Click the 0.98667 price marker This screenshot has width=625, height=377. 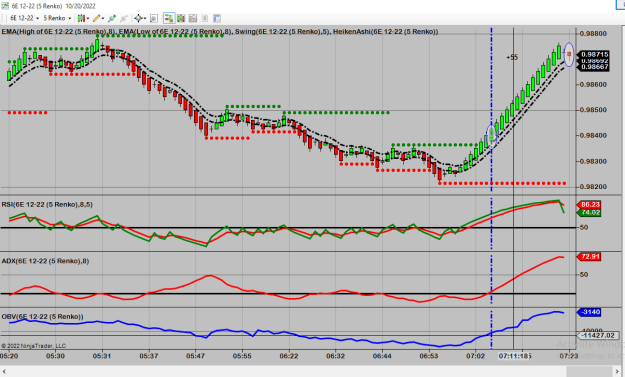[x=594, y=67]
